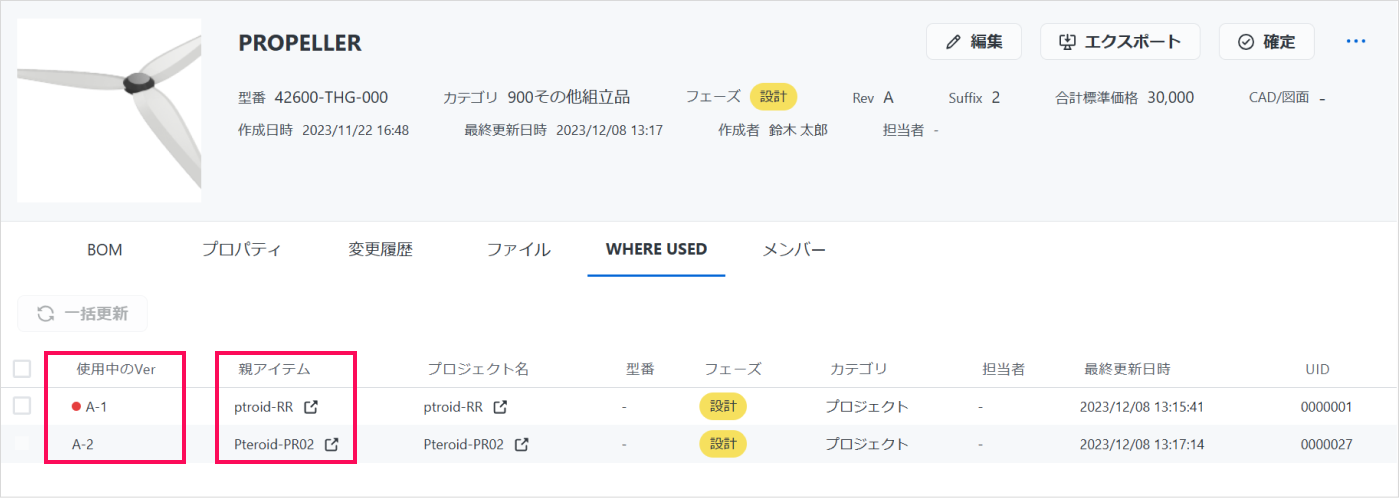Click the yellow 設計 phase badge in header

[x=773, y=97]
